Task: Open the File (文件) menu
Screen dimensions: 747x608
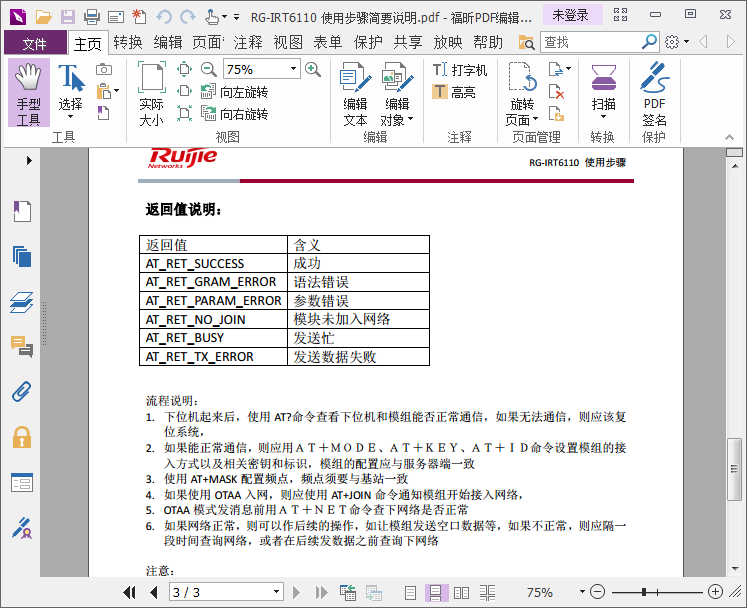Action: point(35,43)
